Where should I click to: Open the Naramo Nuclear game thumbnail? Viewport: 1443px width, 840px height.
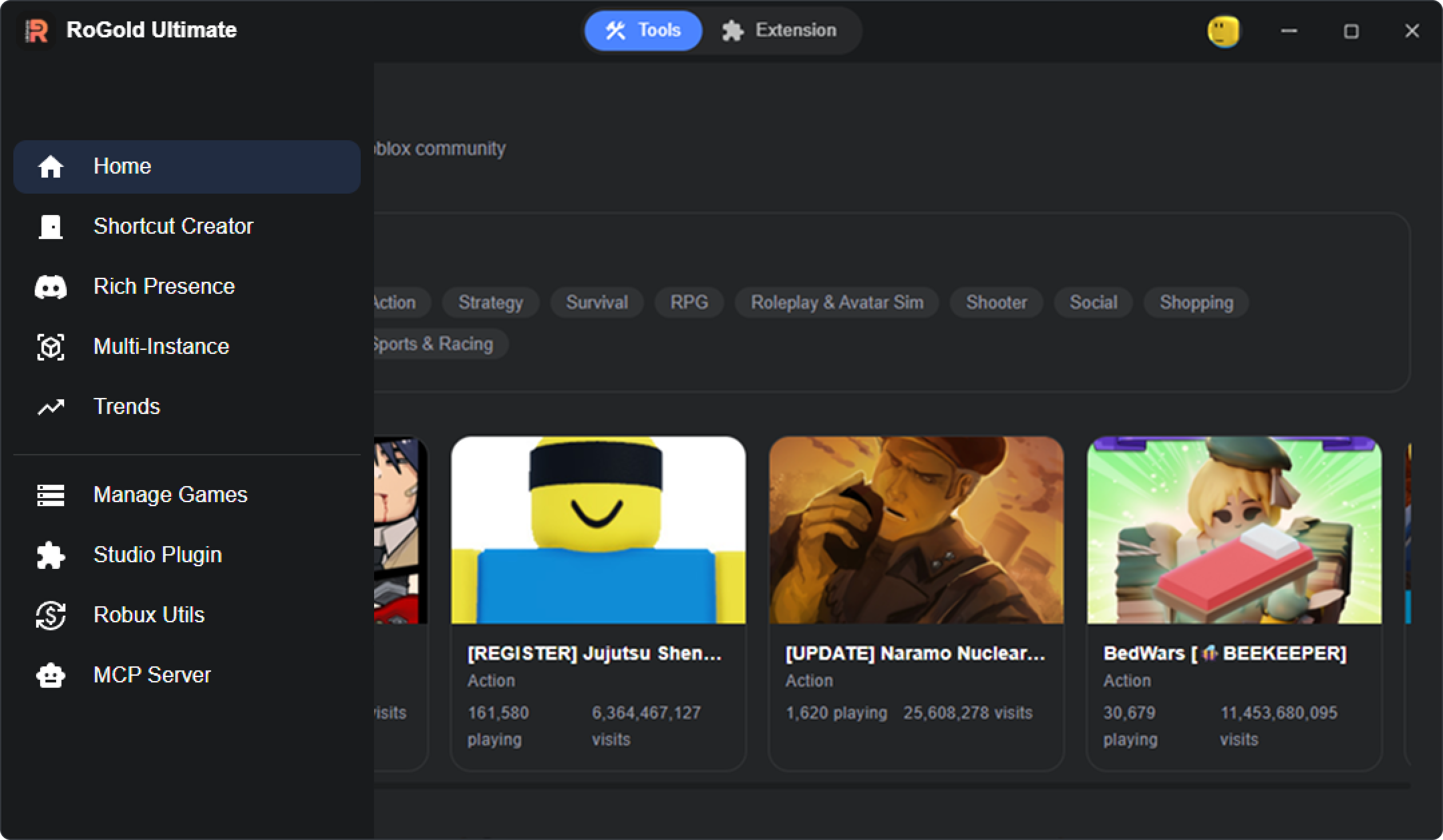point(917,530)
